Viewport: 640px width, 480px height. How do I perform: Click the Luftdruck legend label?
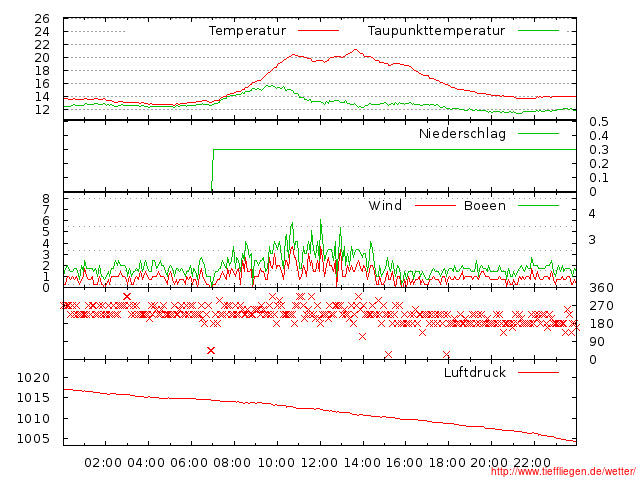point(475,372)
